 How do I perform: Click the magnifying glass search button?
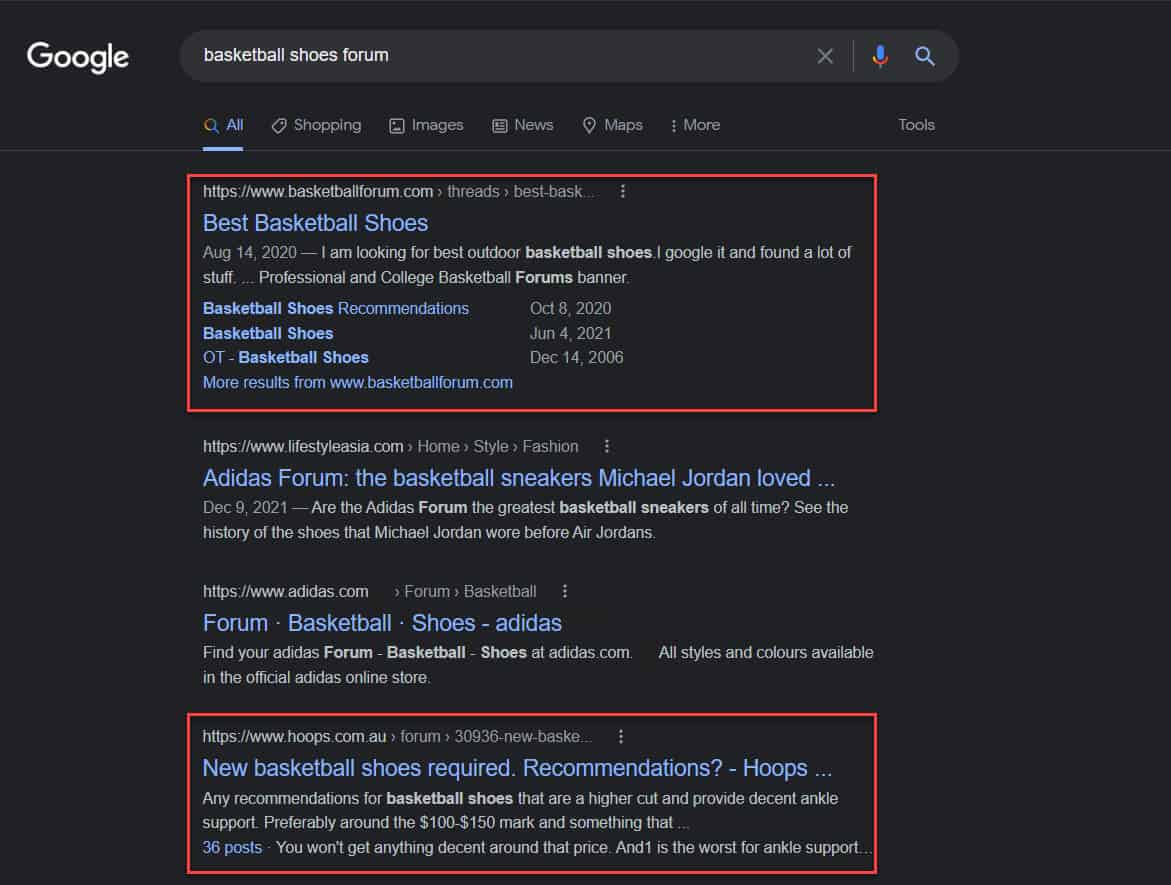925,56
